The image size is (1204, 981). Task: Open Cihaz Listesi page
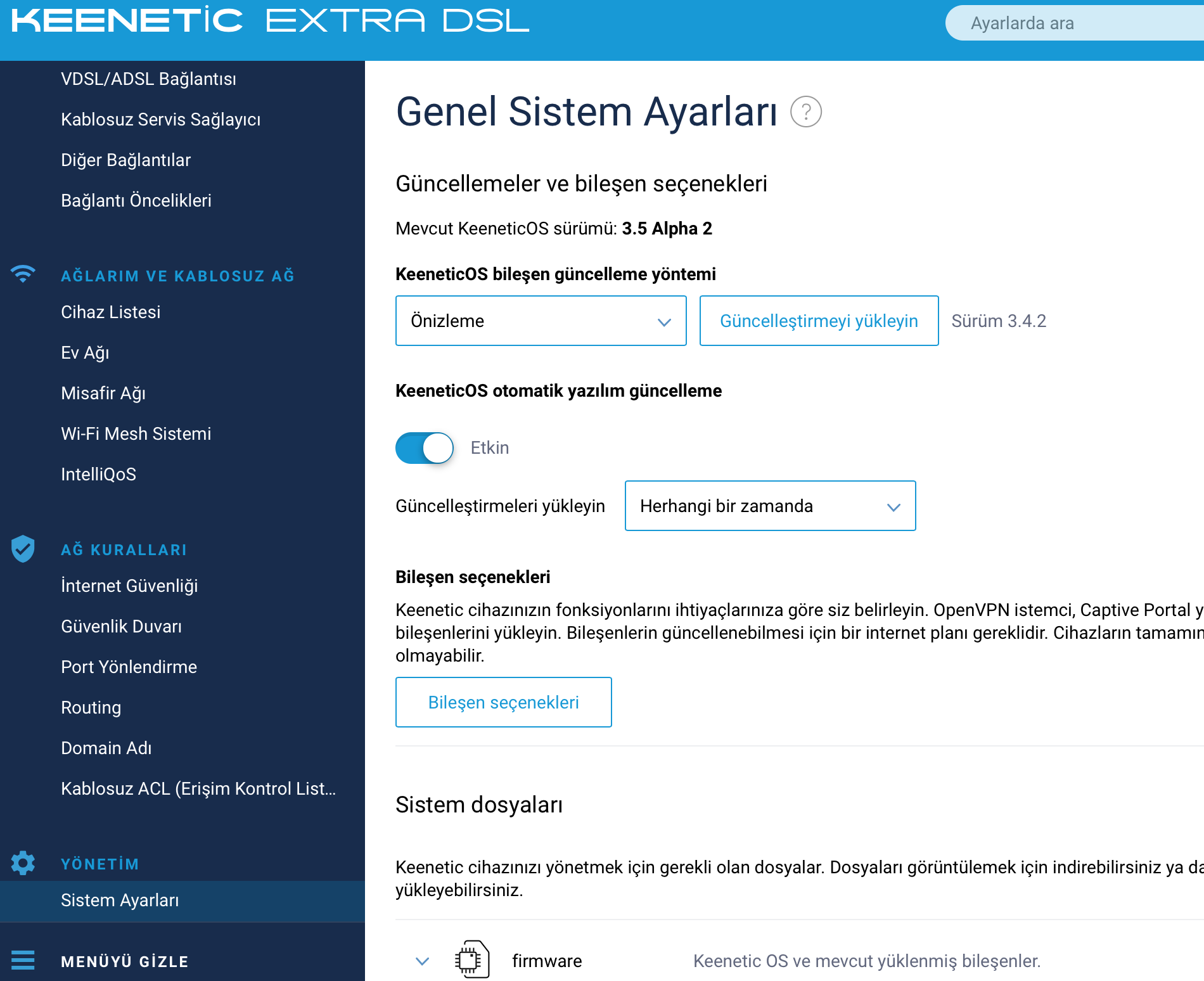[110, 312]
